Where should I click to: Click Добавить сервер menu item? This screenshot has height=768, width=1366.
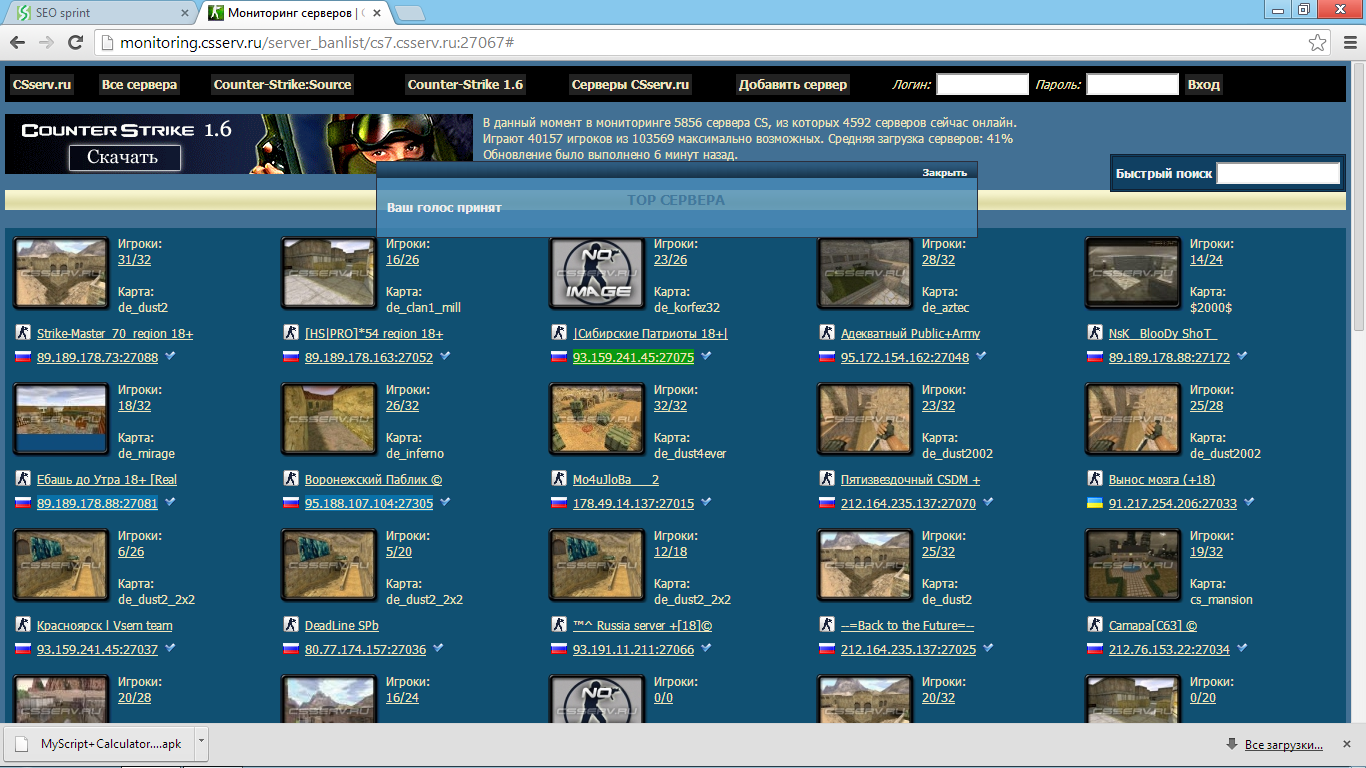tap(793, 85)
